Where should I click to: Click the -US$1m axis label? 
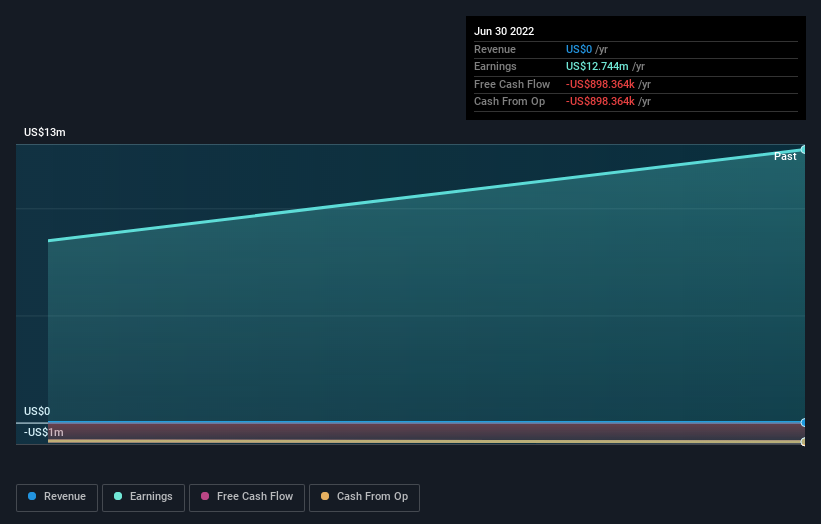coord(43,432)
